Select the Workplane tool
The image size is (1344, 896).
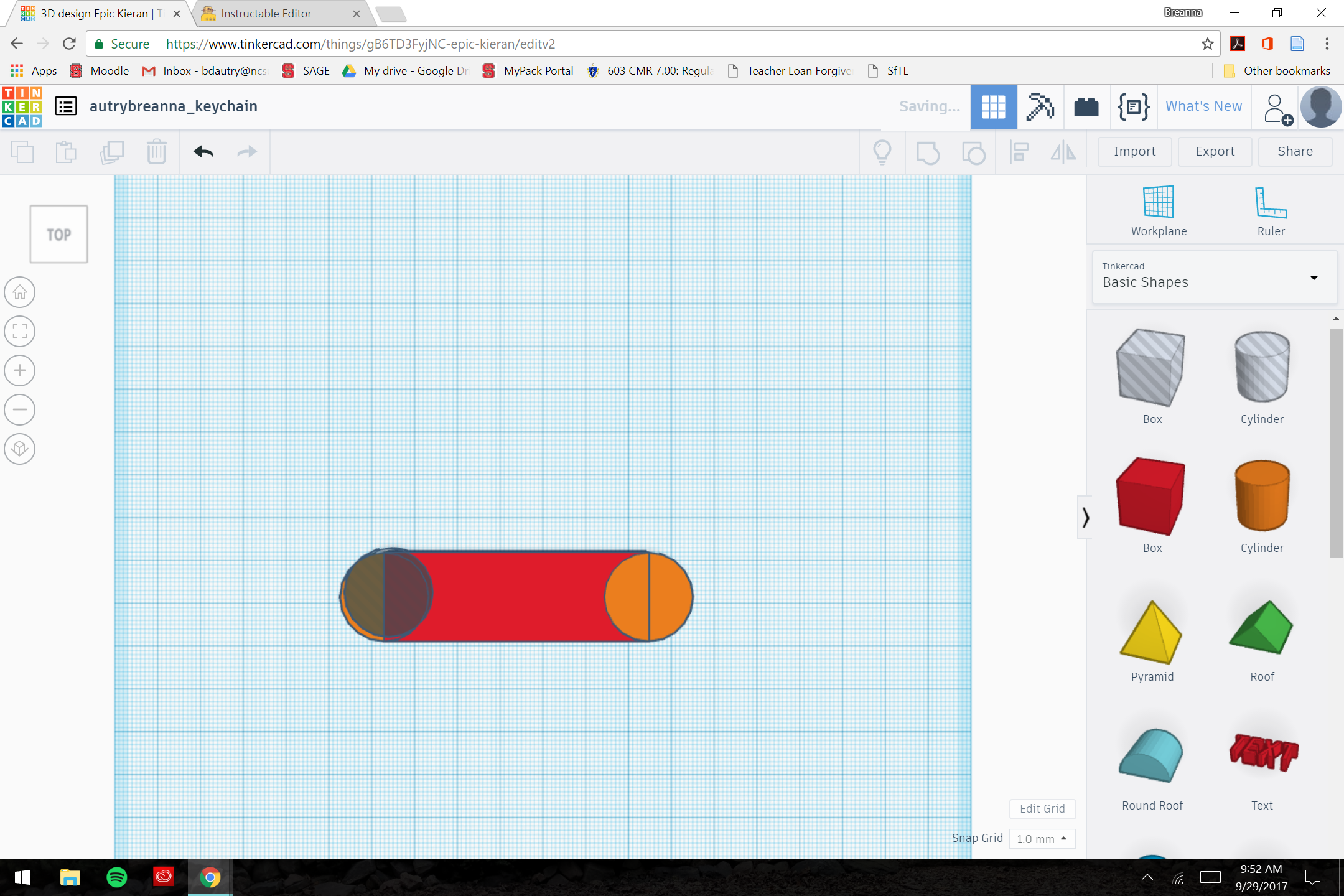tap(1155, 207)
